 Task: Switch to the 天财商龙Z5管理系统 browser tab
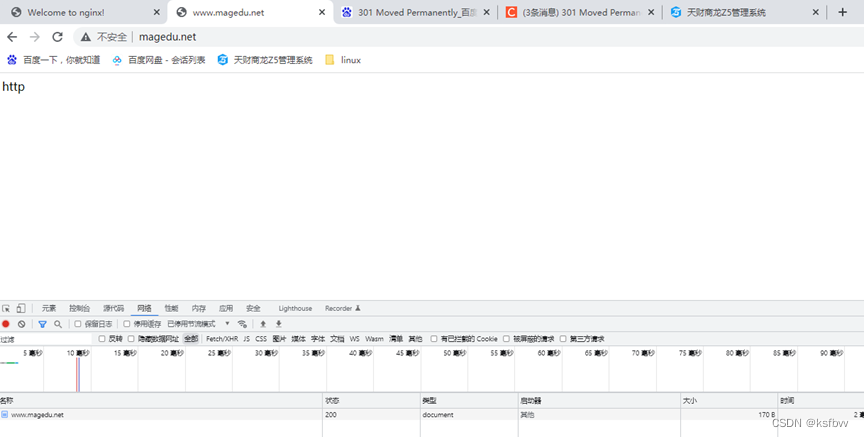click(745, 12)
